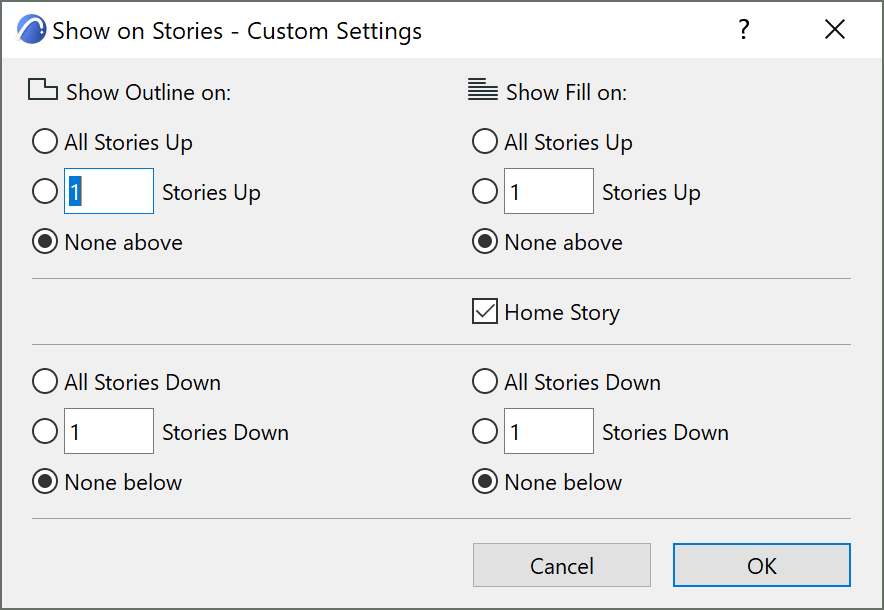This screenshot has width=884, height=610.
Task: Select outline All Stories Up radio button
Action: pos(45,142)
